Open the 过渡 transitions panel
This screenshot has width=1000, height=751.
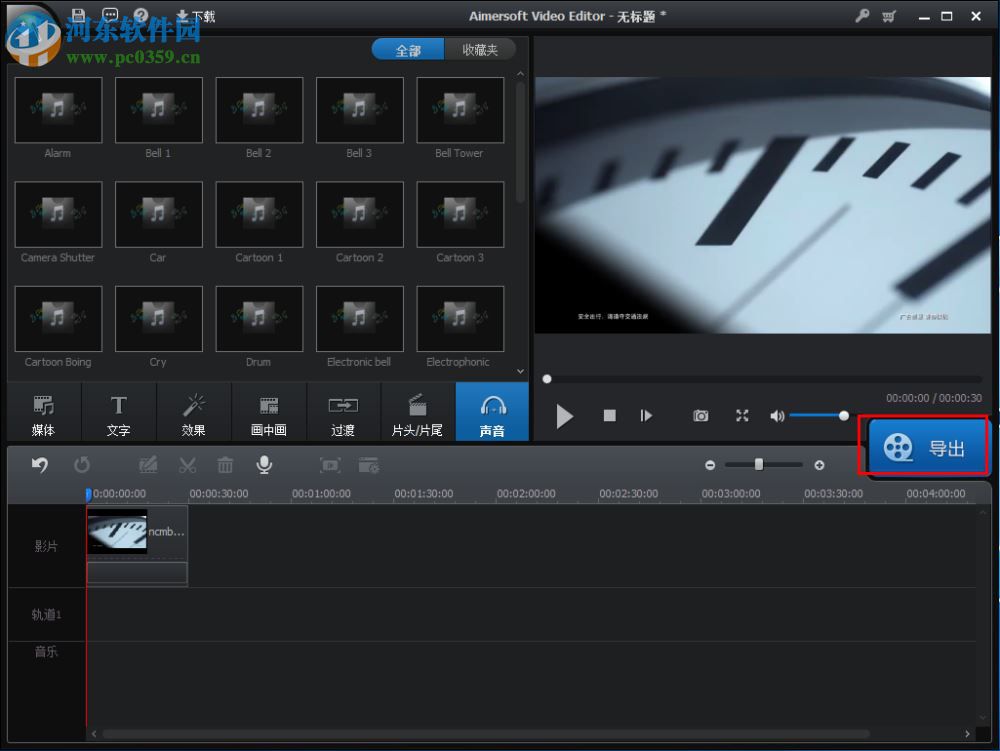pos(343,412)
